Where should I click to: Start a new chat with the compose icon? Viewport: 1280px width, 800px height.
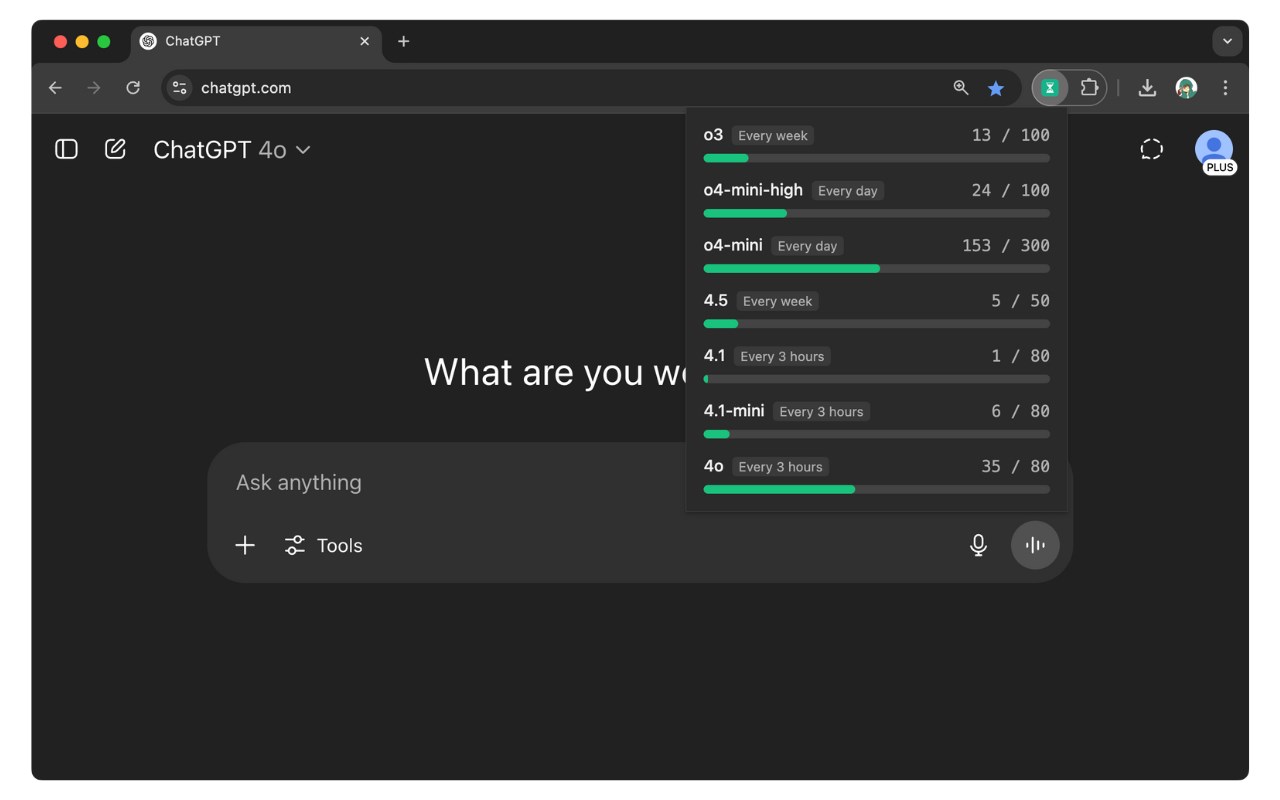pos(115,149)
